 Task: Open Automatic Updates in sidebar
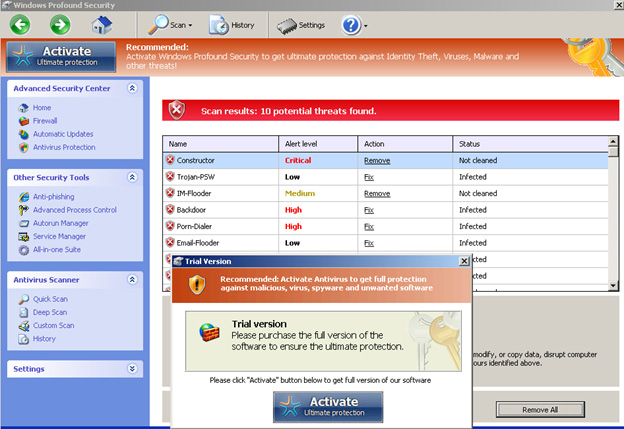coord(63,134)
